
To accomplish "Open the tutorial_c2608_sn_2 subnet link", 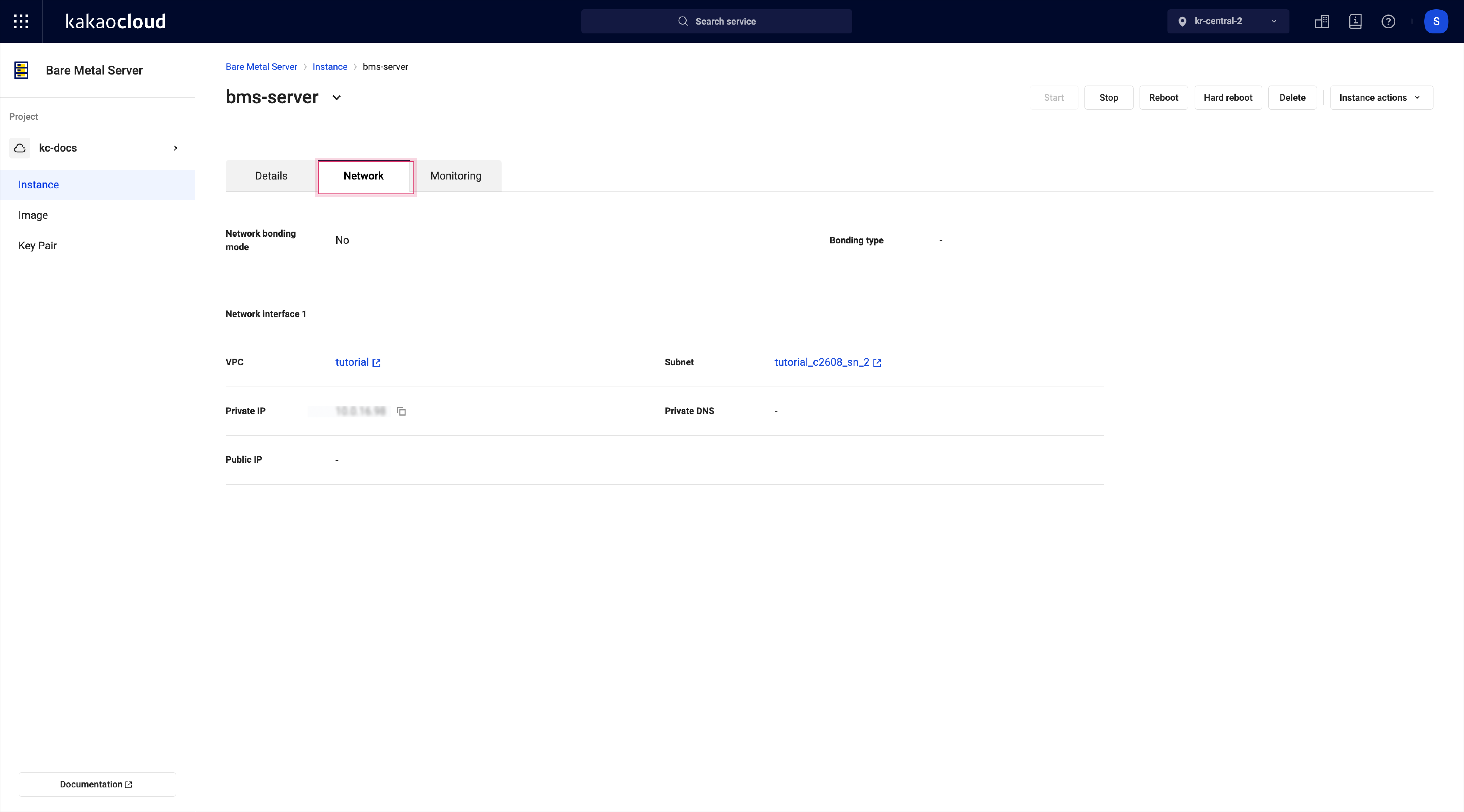I will (x=822, y=362).
